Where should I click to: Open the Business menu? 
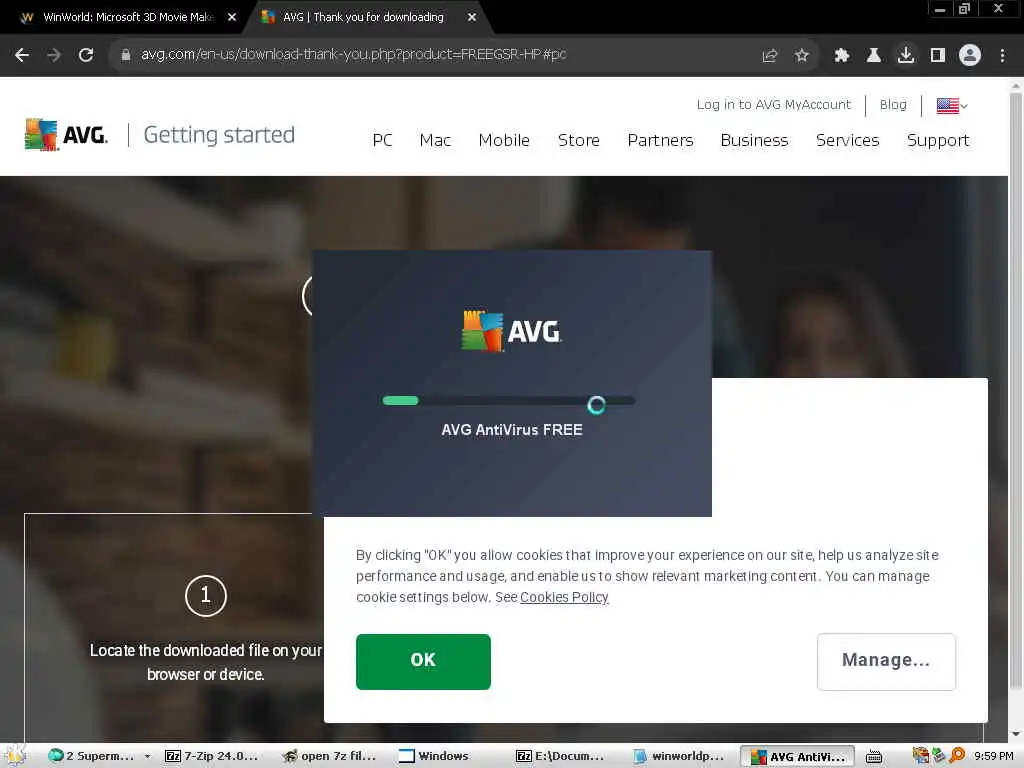pos(754,140)
